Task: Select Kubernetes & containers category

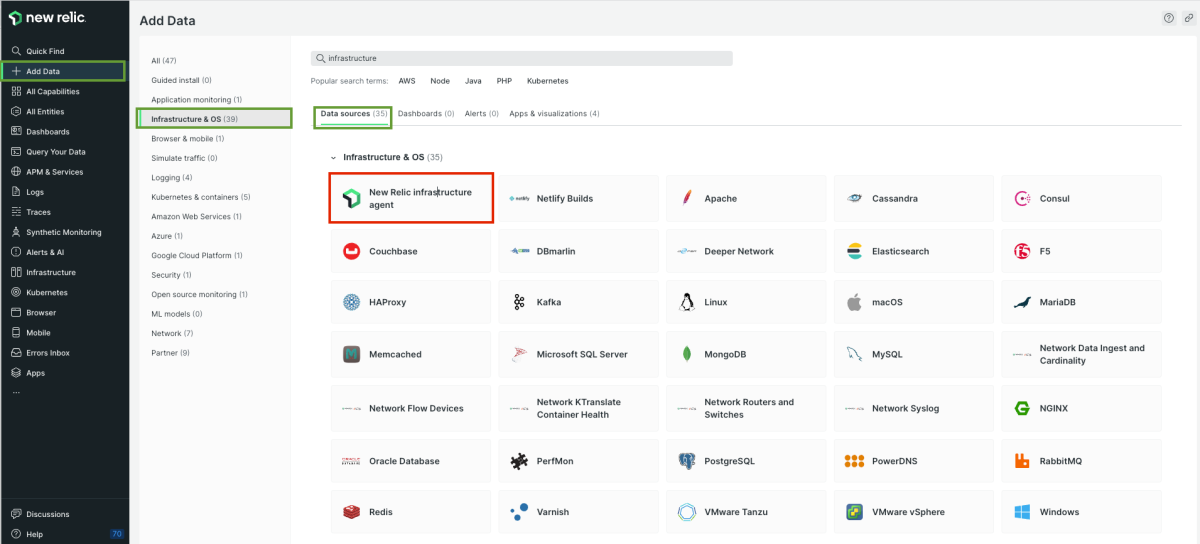Action: [x=200, y=197]
